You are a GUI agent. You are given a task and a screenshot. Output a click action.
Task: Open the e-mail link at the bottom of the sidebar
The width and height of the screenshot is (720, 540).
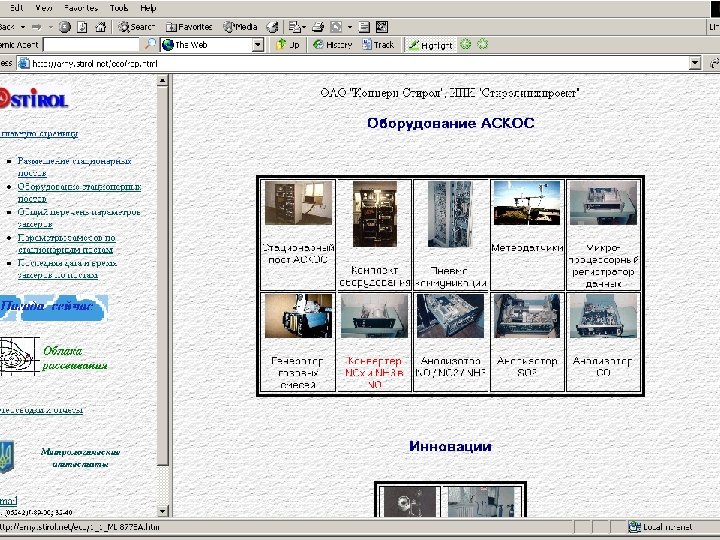tap(9, 501)
